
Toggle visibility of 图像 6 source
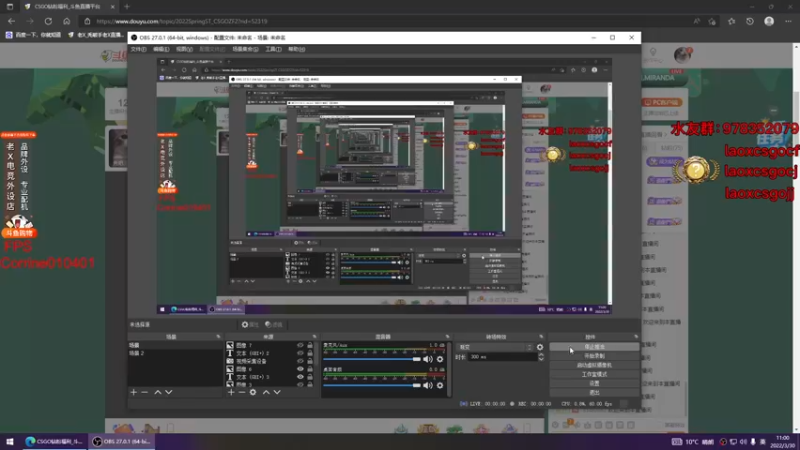300,369
